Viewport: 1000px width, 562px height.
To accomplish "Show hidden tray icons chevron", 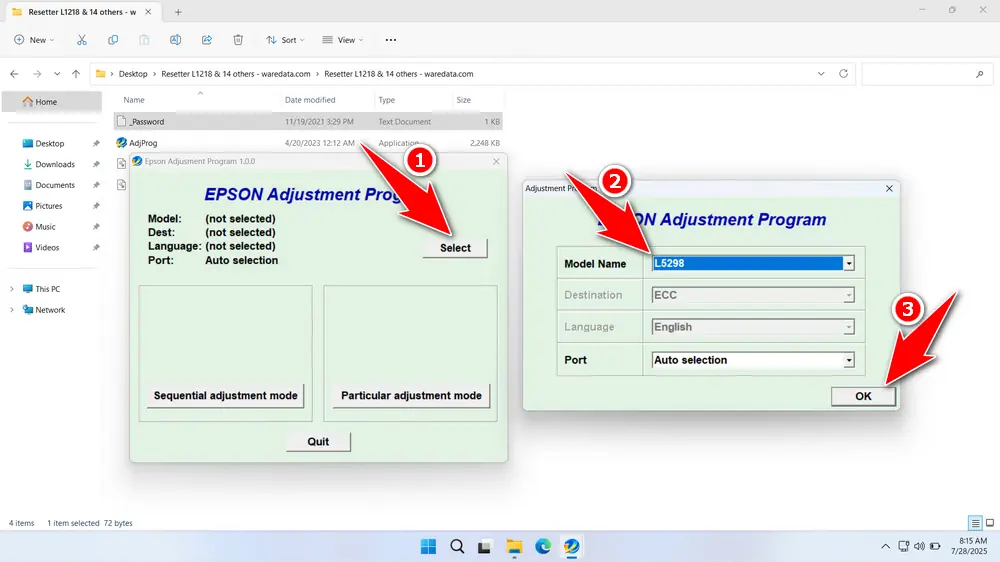I will coord(885,546).
